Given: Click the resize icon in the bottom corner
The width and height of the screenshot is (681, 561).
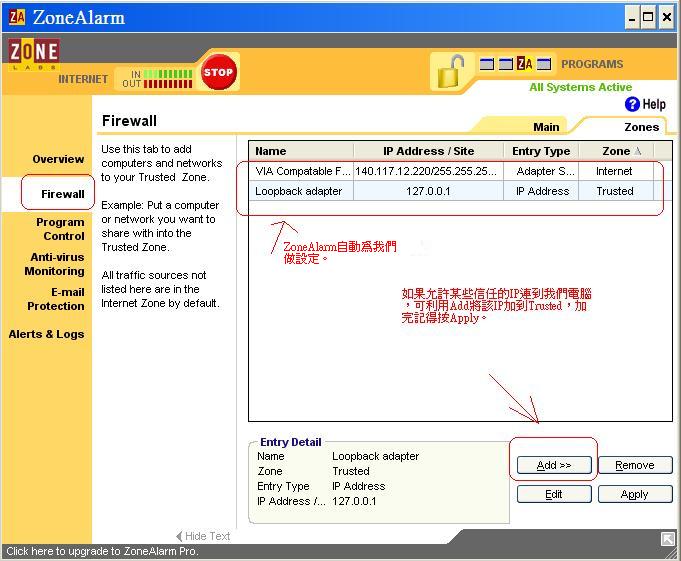Looking at the screenshot, I should click(x=668, y=539).
